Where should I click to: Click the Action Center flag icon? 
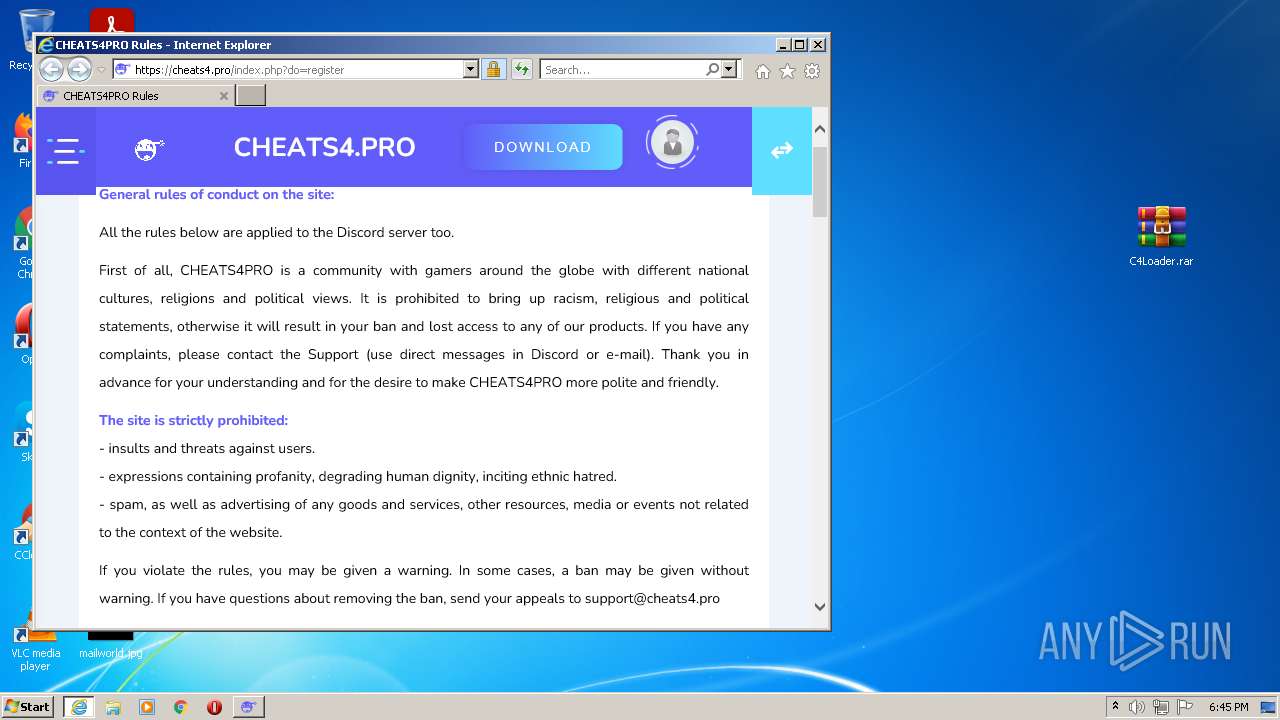1186,707
